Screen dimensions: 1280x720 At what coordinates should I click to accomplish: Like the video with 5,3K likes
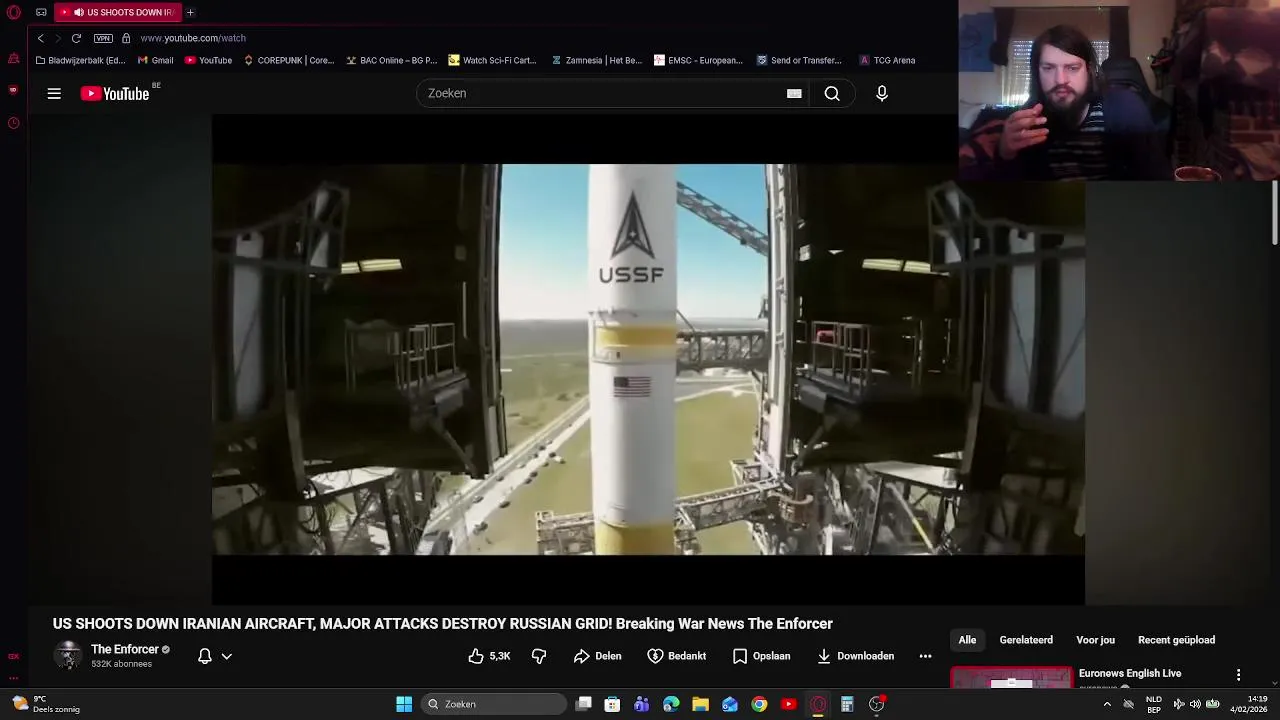pos(489,656)
